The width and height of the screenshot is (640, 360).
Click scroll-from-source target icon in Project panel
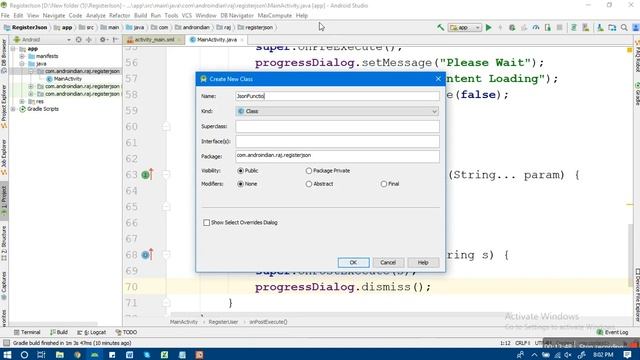(x=78, y=40)
